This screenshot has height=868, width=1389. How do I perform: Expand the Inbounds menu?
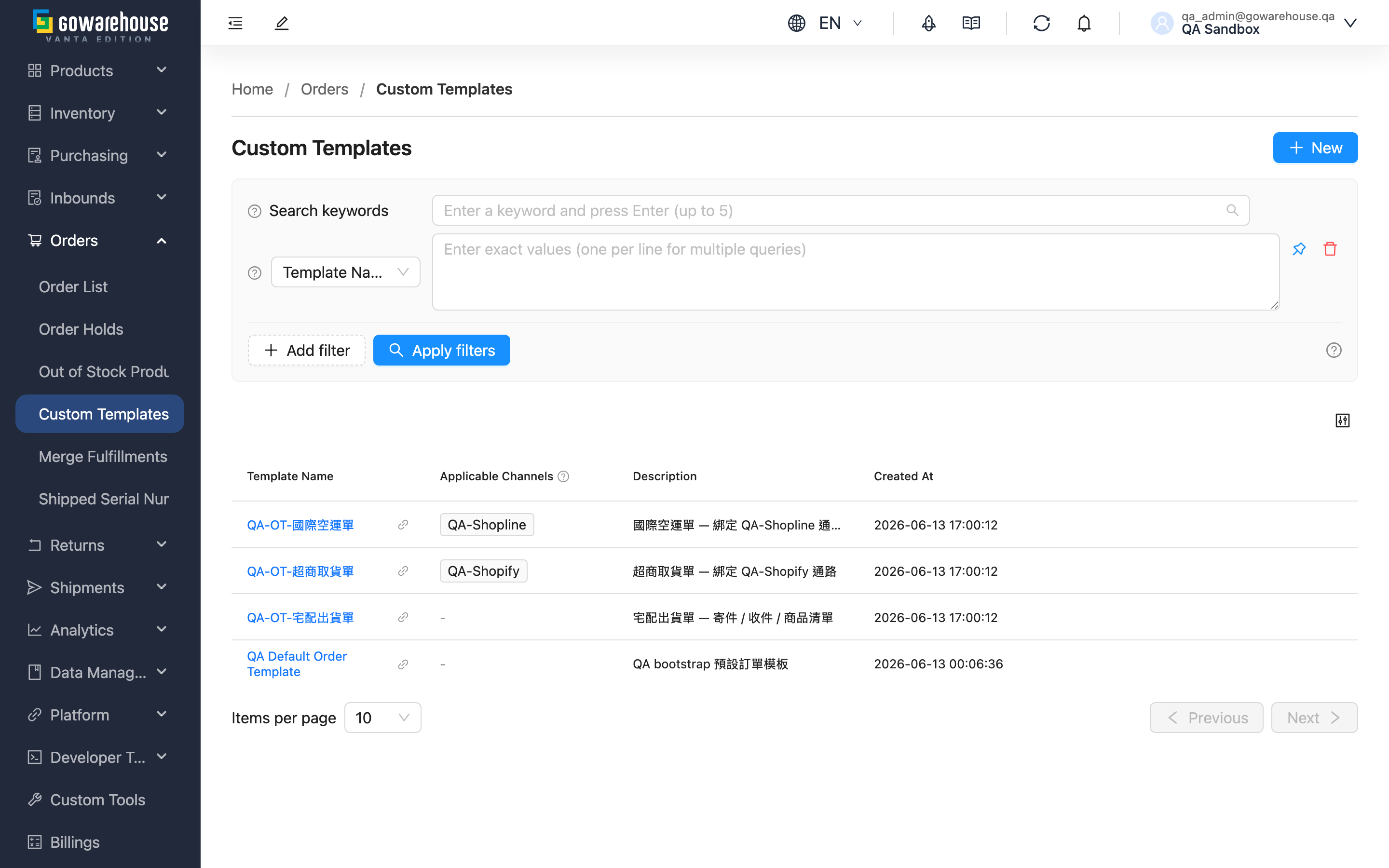pyautogui.click(x=100, y=198)
